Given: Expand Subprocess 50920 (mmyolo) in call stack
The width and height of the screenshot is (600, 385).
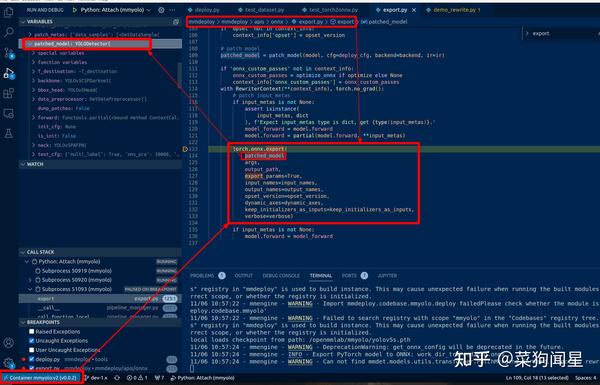Looking at the screenshot, I should [31, 280].
